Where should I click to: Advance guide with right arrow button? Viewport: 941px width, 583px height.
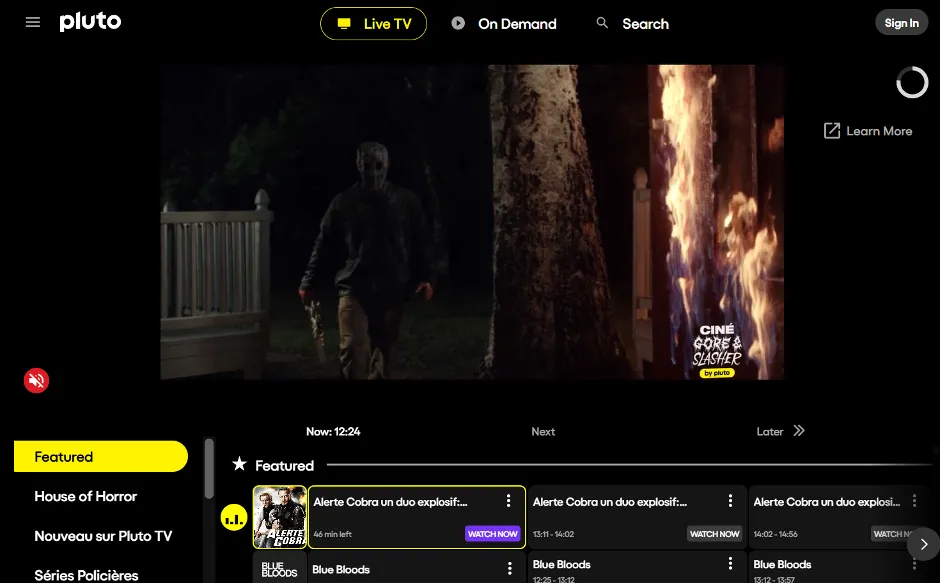tap(924, 544)
